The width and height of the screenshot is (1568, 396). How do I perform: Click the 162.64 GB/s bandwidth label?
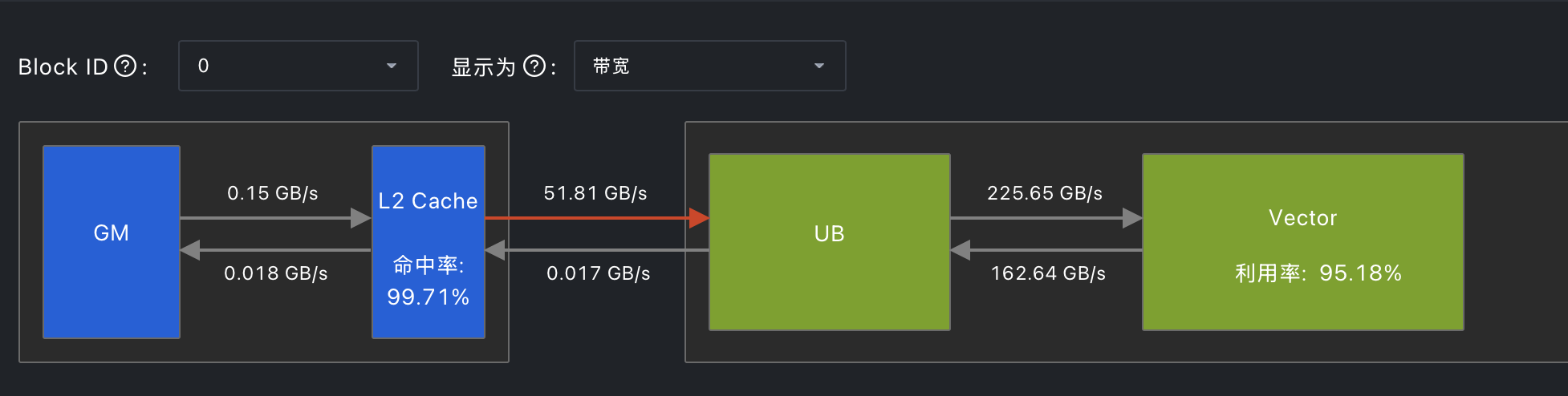tap(1048, 273)
